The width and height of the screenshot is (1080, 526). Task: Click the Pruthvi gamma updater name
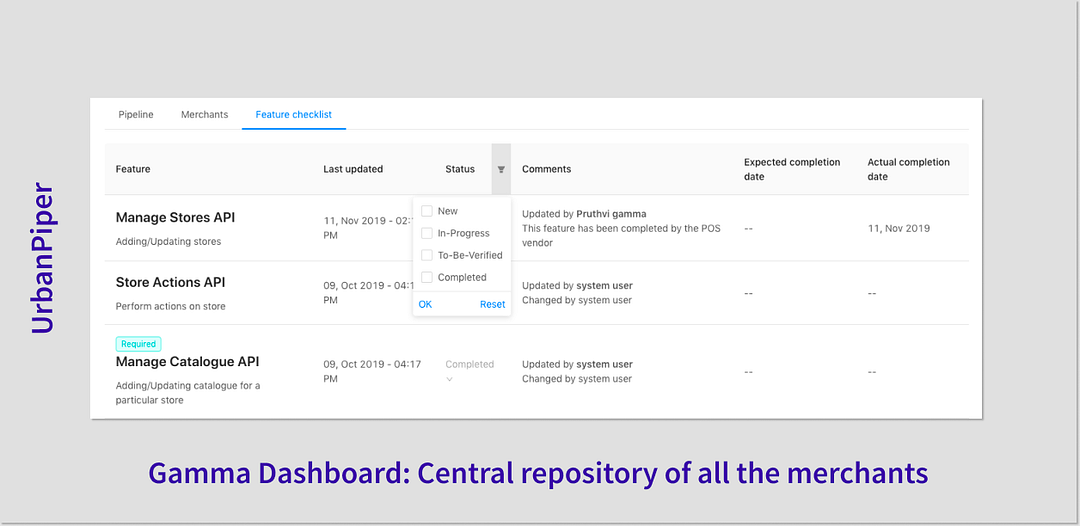pos(612,213)
